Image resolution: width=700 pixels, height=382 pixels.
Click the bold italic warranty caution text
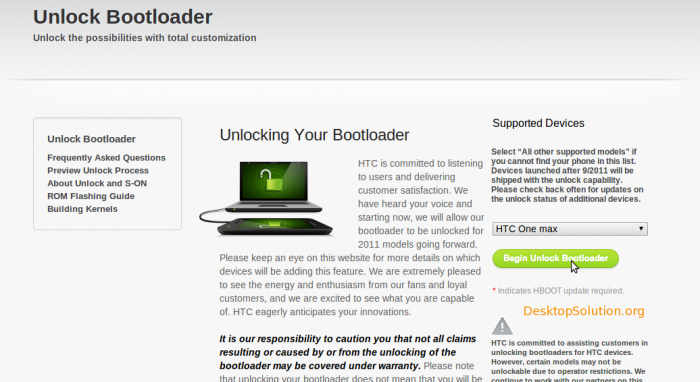tap(347, 352)
